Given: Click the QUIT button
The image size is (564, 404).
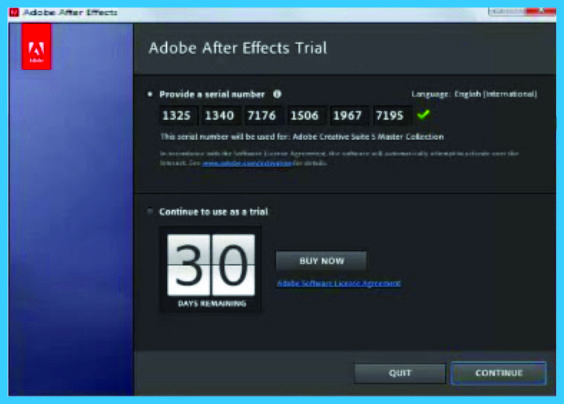Looking at the screenshot, I should [400, 373].
